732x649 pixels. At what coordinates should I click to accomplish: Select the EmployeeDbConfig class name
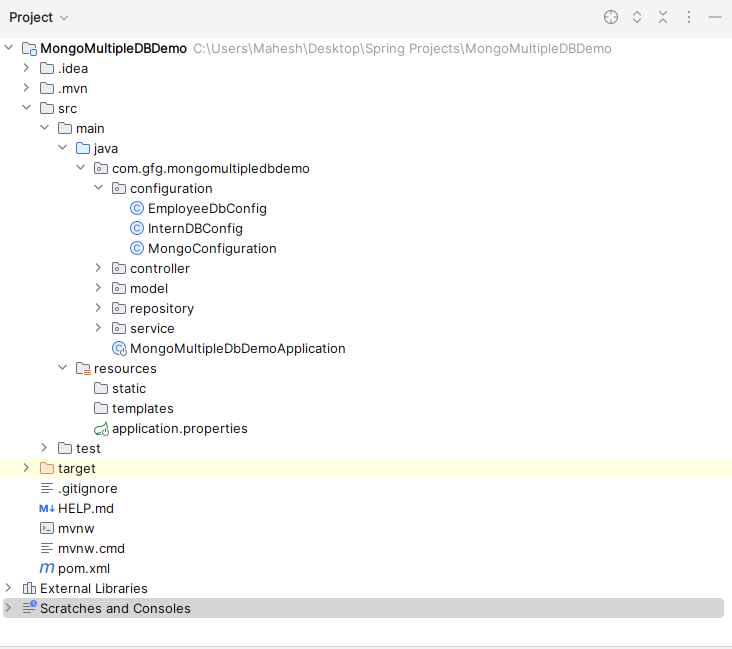click(207, 208)
